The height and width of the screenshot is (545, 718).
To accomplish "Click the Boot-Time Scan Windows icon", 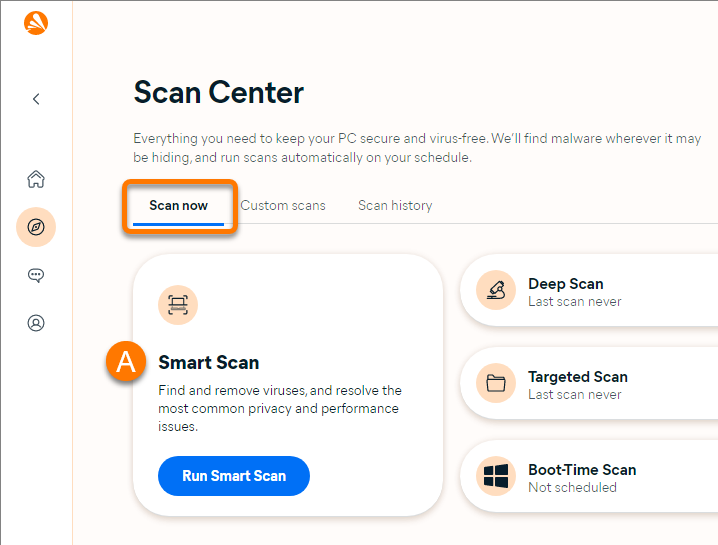I will coord(496,476).
